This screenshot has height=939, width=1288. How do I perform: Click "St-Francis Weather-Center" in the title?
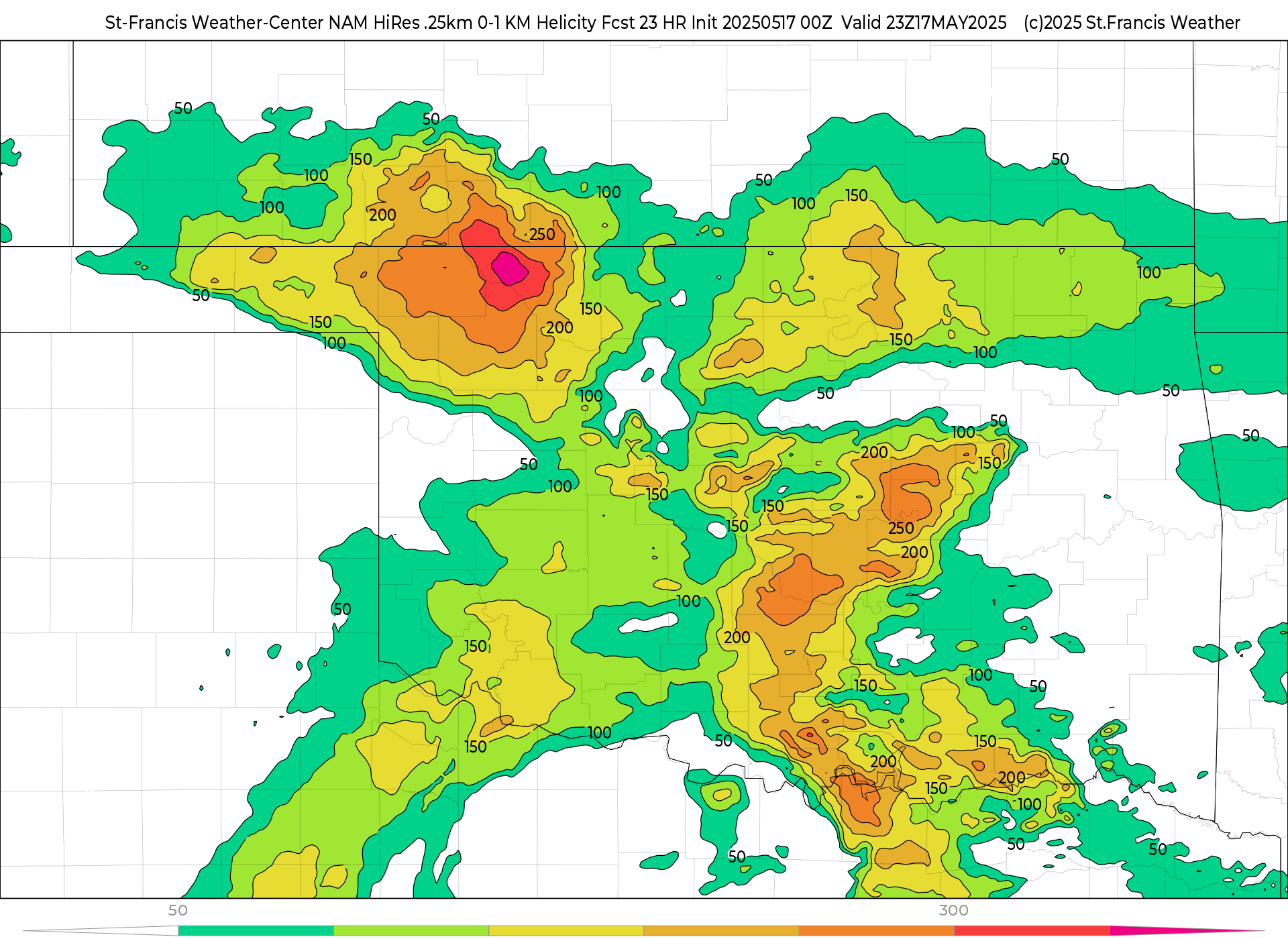point(215,23)
